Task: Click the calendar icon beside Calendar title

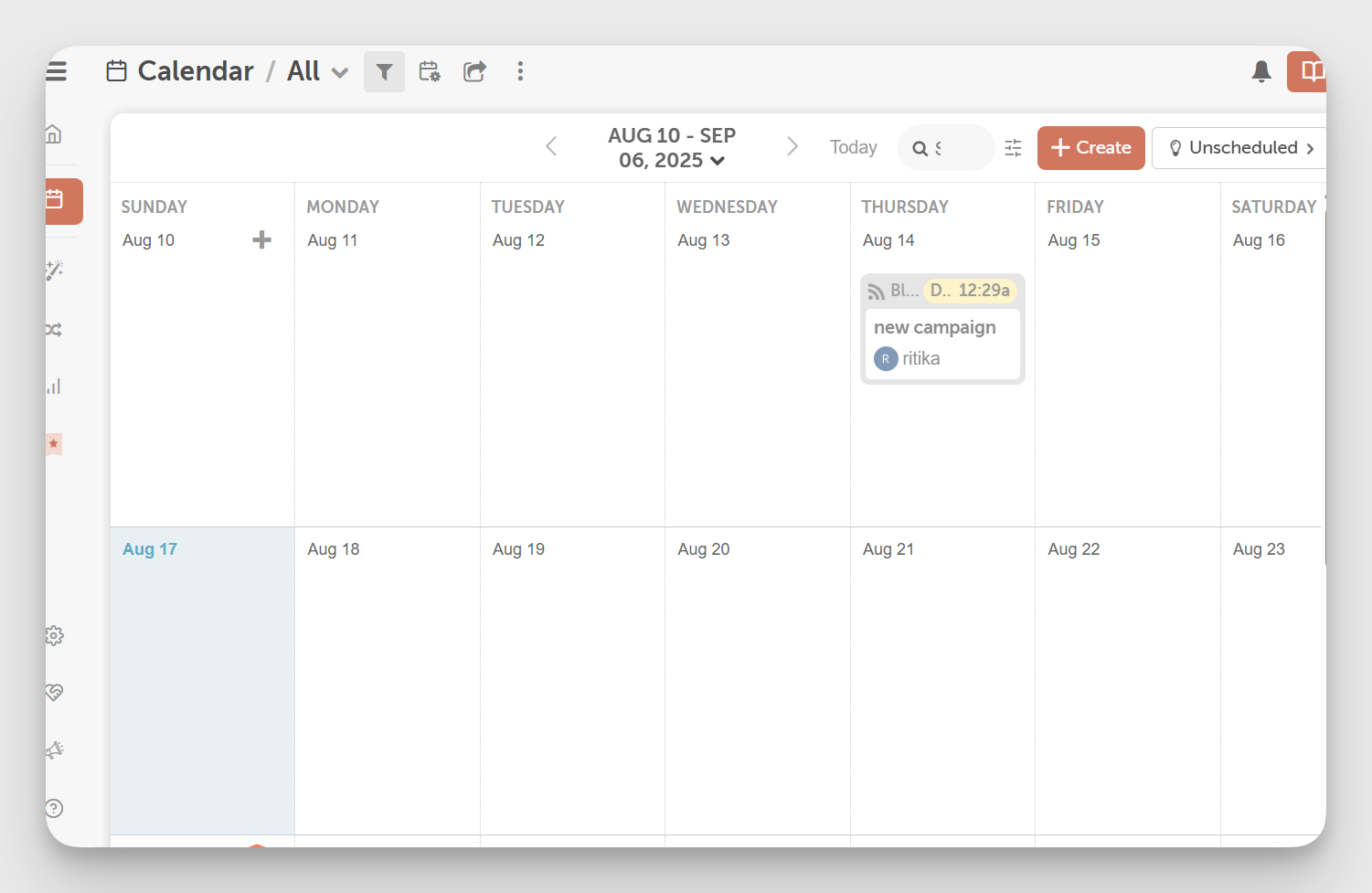Action: pyautogui.click(x=116, y=71)
